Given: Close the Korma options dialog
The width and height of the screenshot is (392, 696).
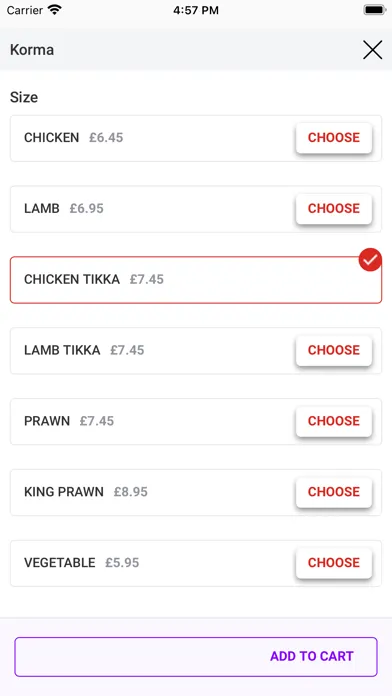Looking at the screenshot, I should (x=372, y=50).
